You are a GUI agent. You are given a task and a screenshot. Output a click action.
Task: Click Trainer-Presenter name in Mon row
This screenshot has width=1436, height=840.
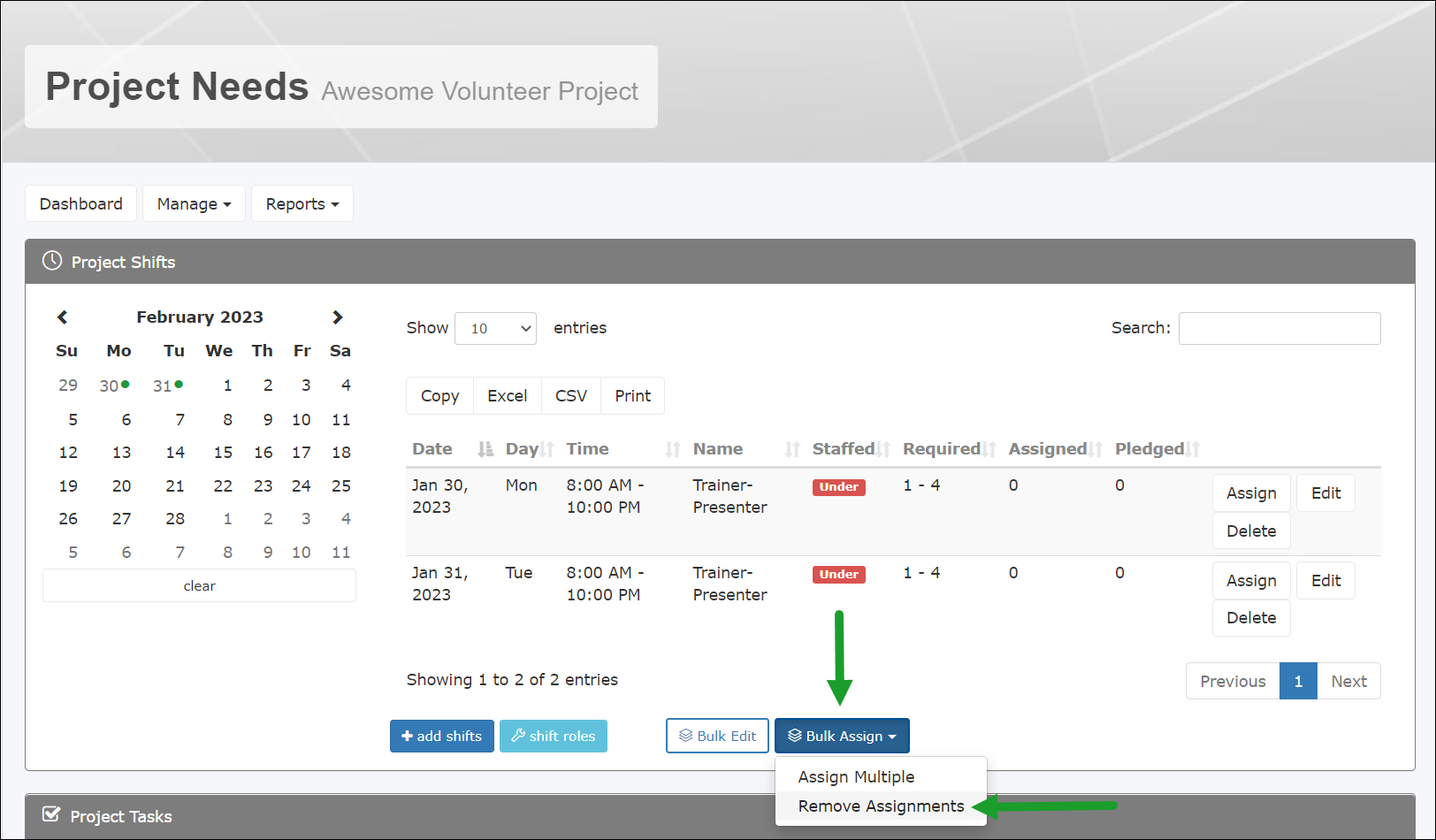click(729, 496)
